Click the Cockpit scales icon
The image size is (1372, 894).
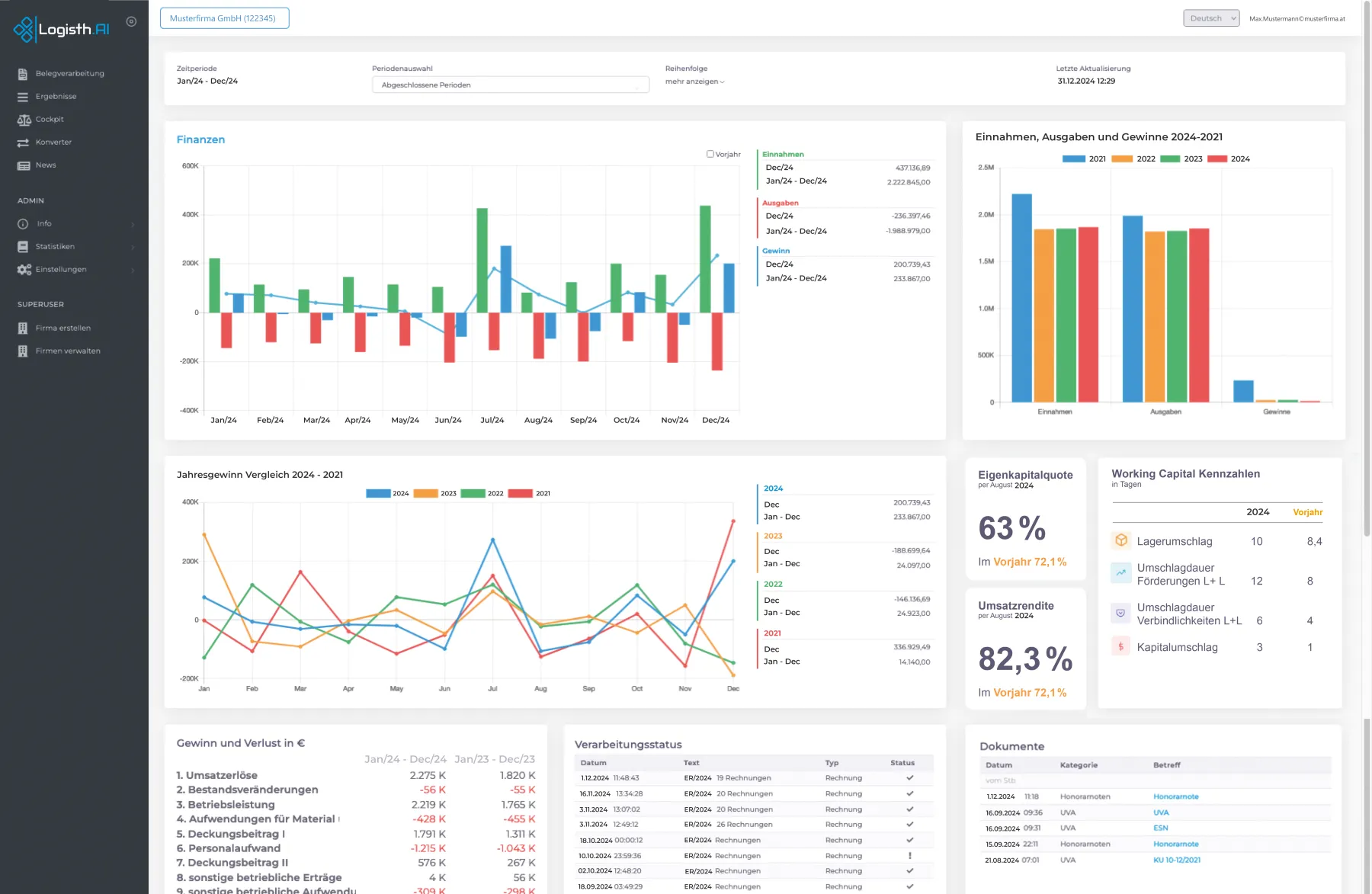click(x=24, y=120)
